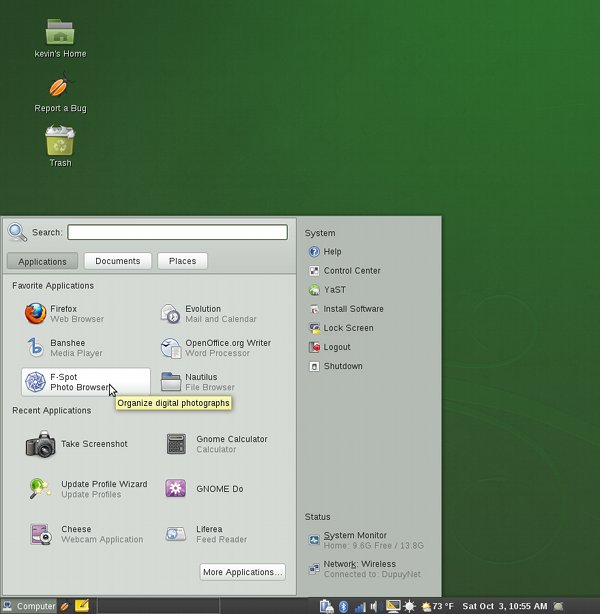Screen dimensions: 600x614
Task: Open the Bluetooth tray icon
Action: [343, 606]
